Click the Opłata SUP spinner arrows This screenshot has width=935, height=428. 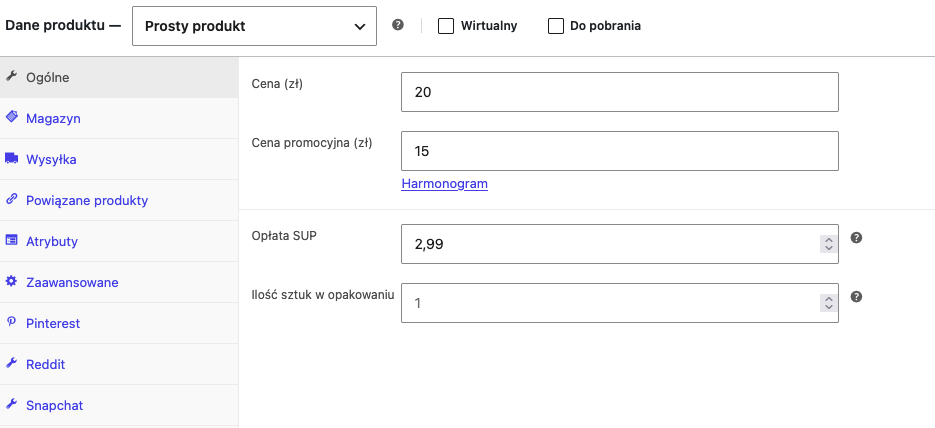(828, 244)
